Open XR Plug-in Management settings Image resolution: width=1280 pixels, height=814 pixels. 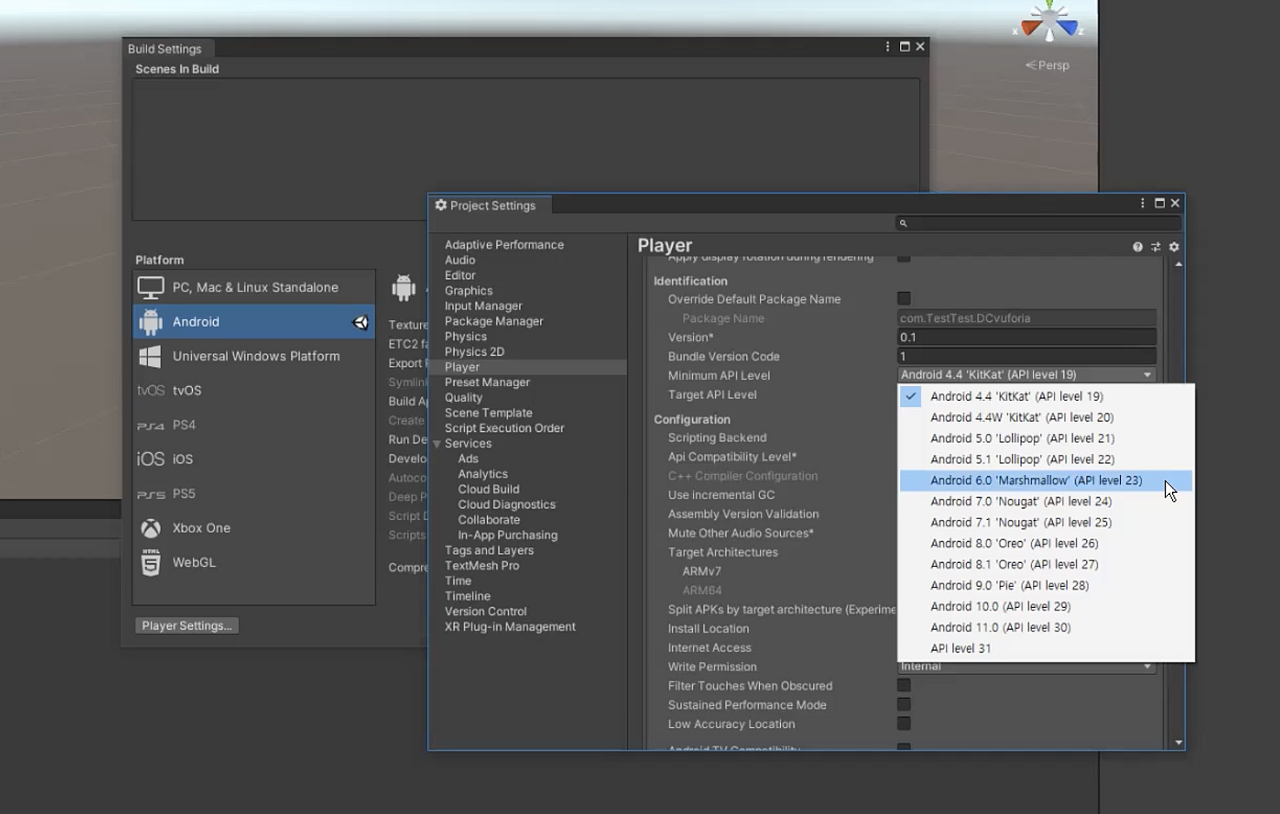(510, 627)
